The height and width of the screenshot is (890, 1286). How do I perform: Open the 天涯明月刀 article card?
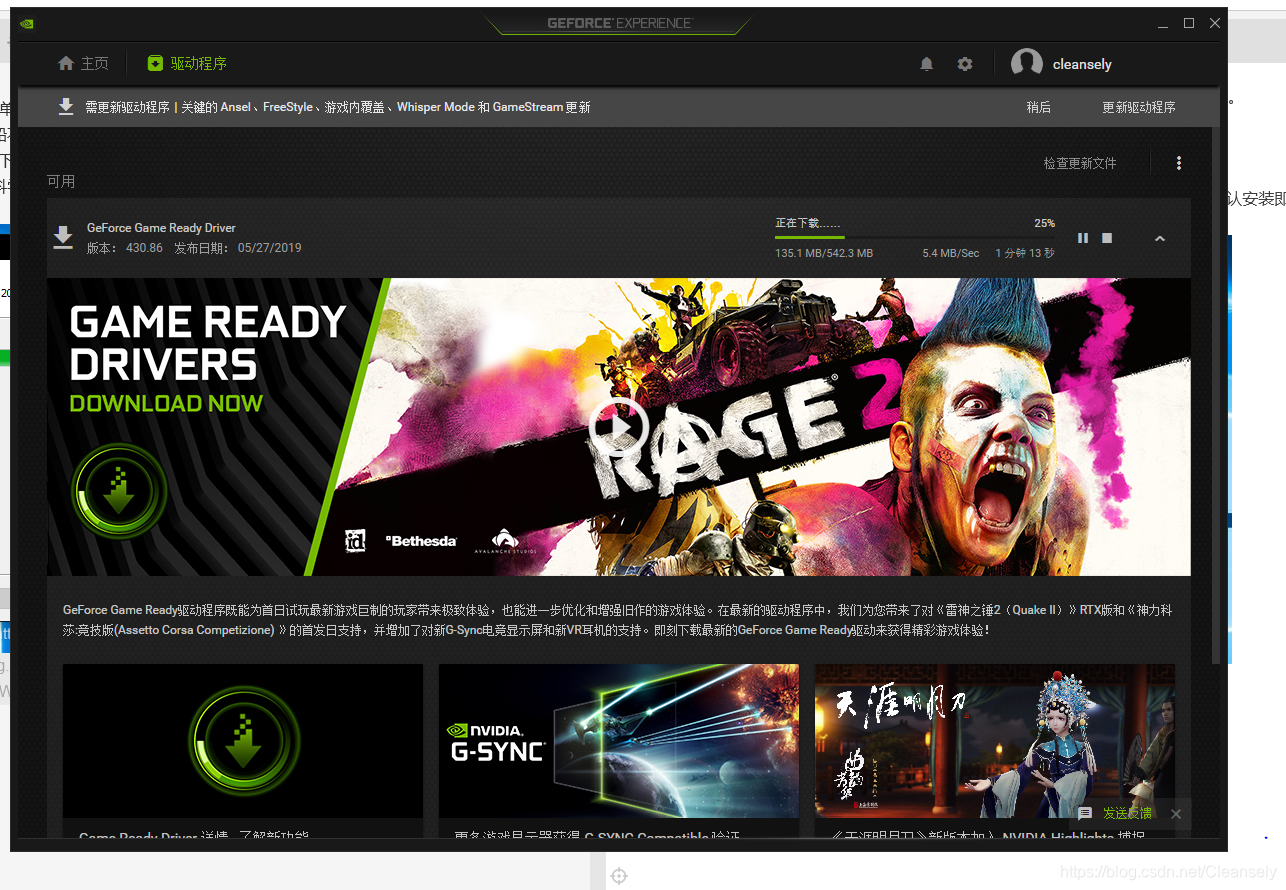[x=995, y=750]
